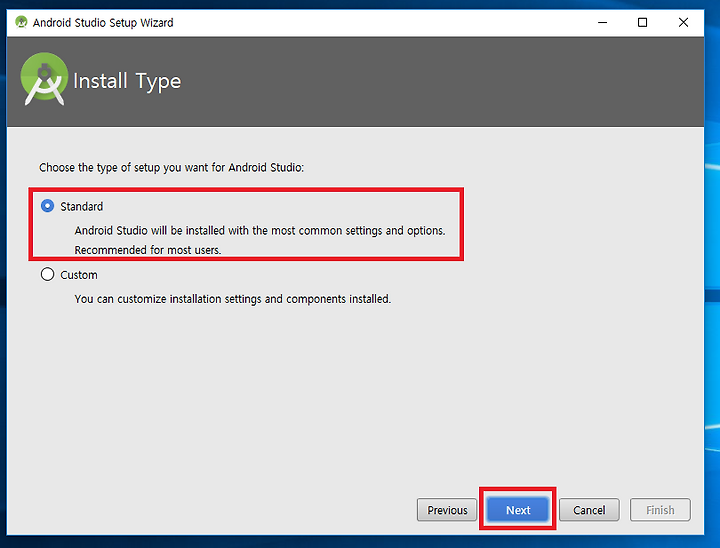Click 'You can customize installation settings' description
Viewport: 720px width, 548px height.
[x=233, y=299]
